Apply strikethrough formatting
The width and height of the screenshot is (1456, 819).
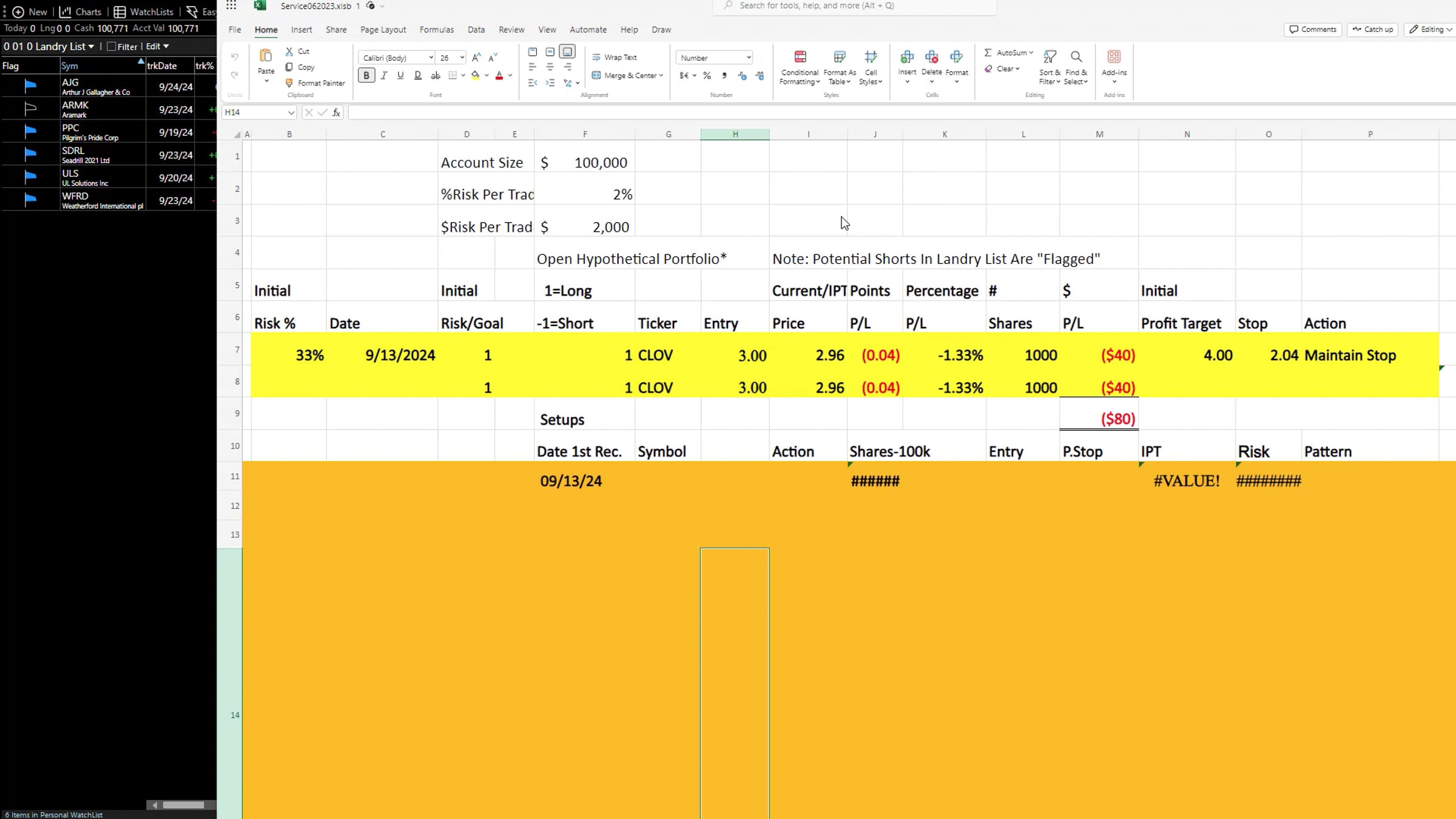coord(436,75)
